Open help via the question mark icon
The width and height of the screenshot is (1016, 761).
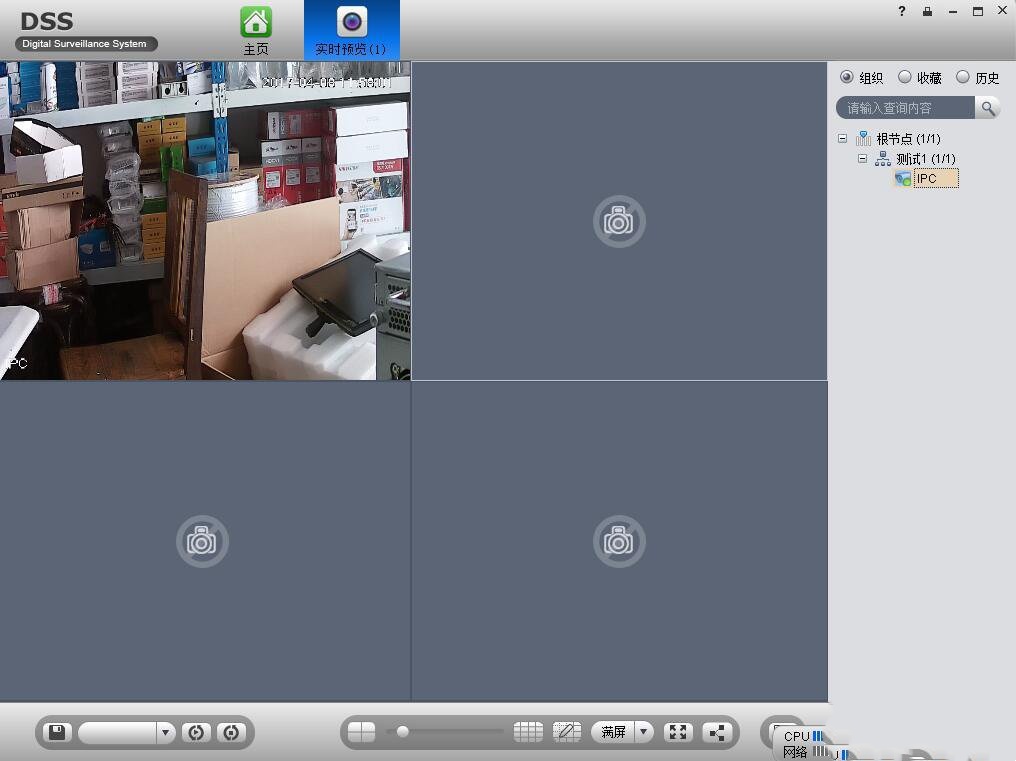pos(902,11)
